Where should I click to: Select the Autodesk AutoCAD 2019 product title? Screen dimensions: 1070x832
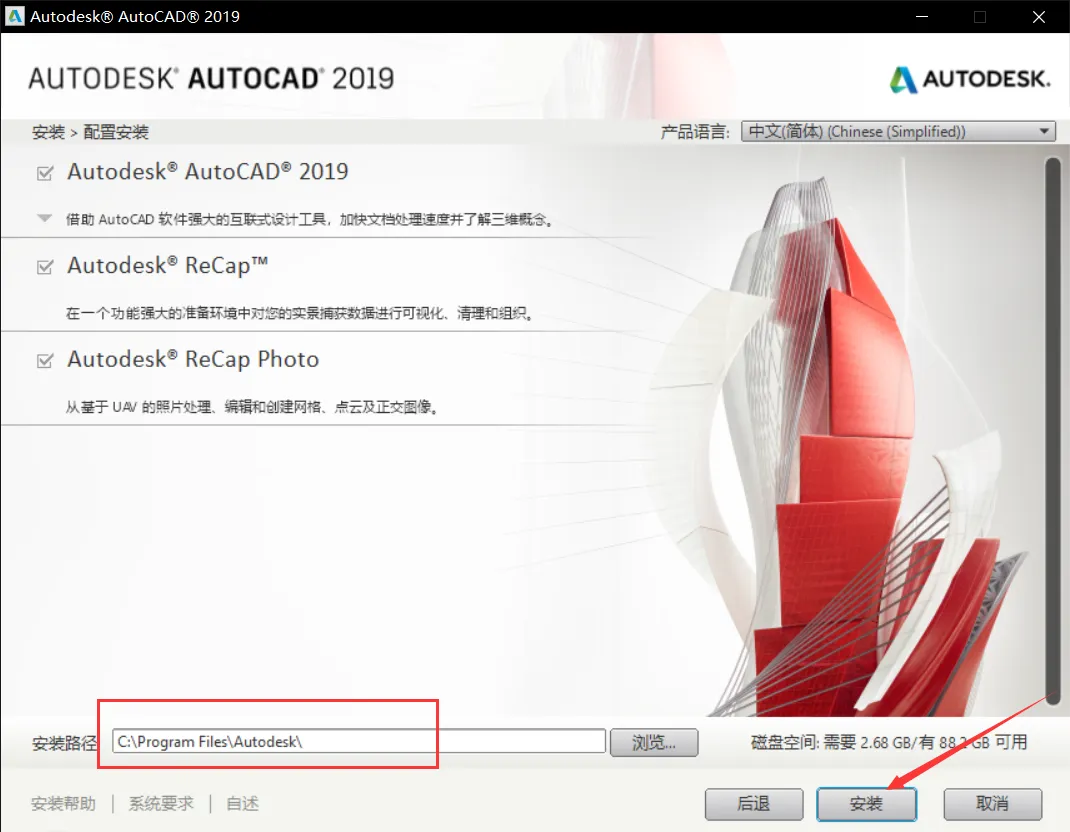click(x=207, y=171)
